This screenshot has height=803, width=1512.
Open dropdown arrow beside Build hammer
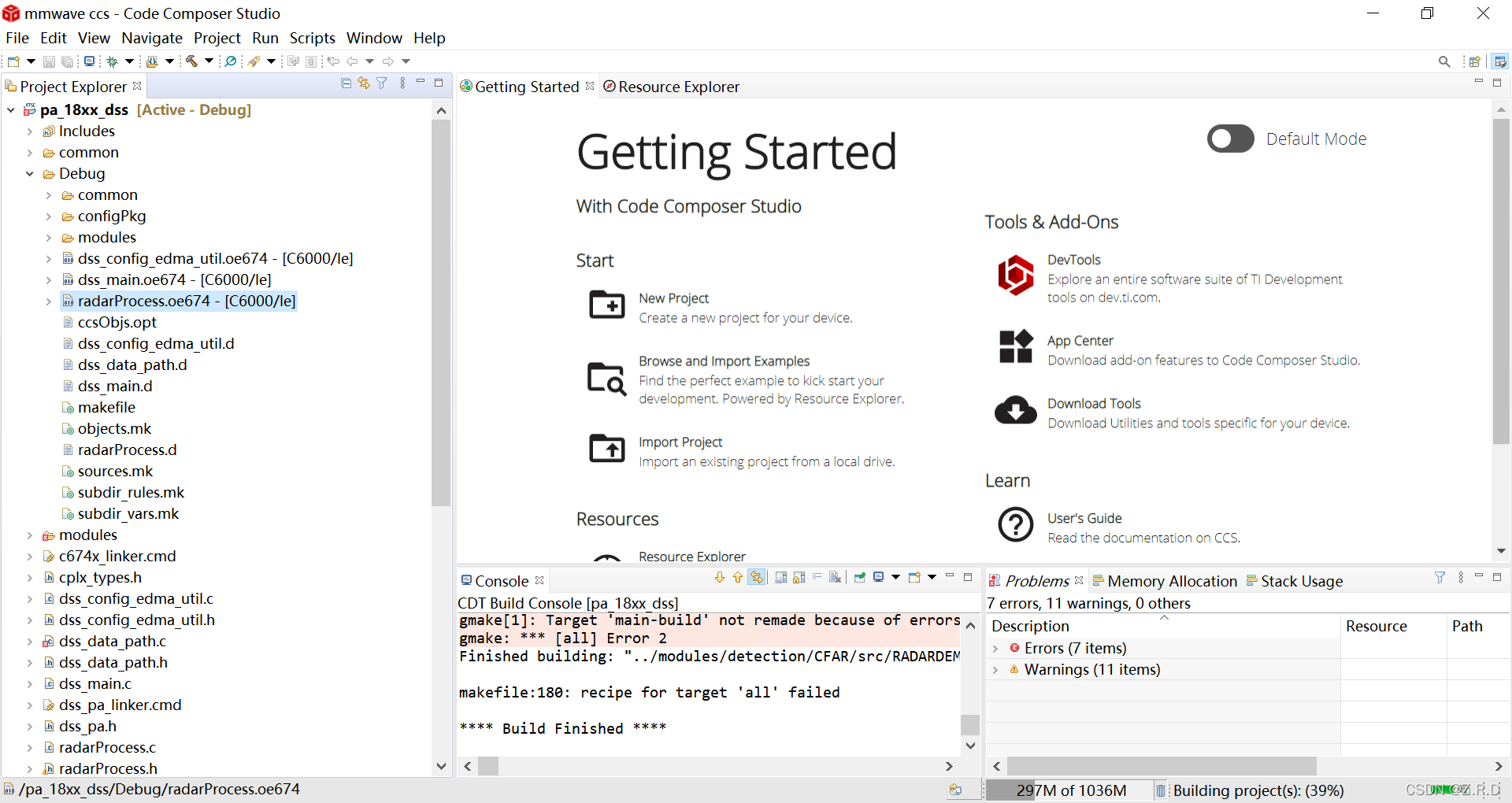click(x=209, y=61)
